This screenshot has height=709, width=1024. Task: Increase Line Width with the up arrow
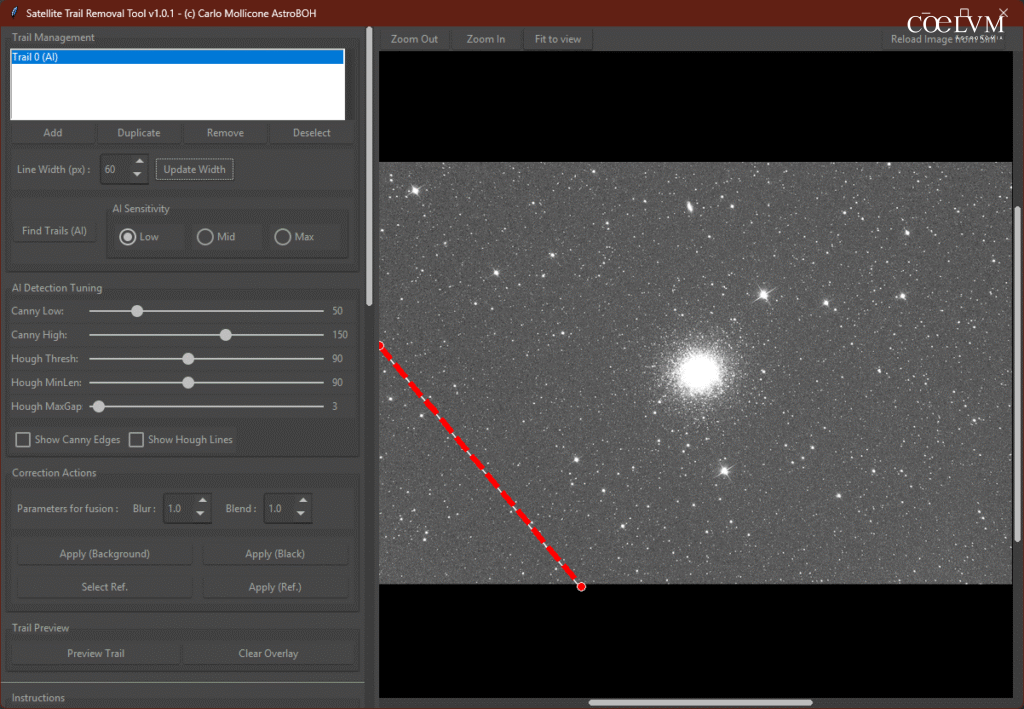139,162
